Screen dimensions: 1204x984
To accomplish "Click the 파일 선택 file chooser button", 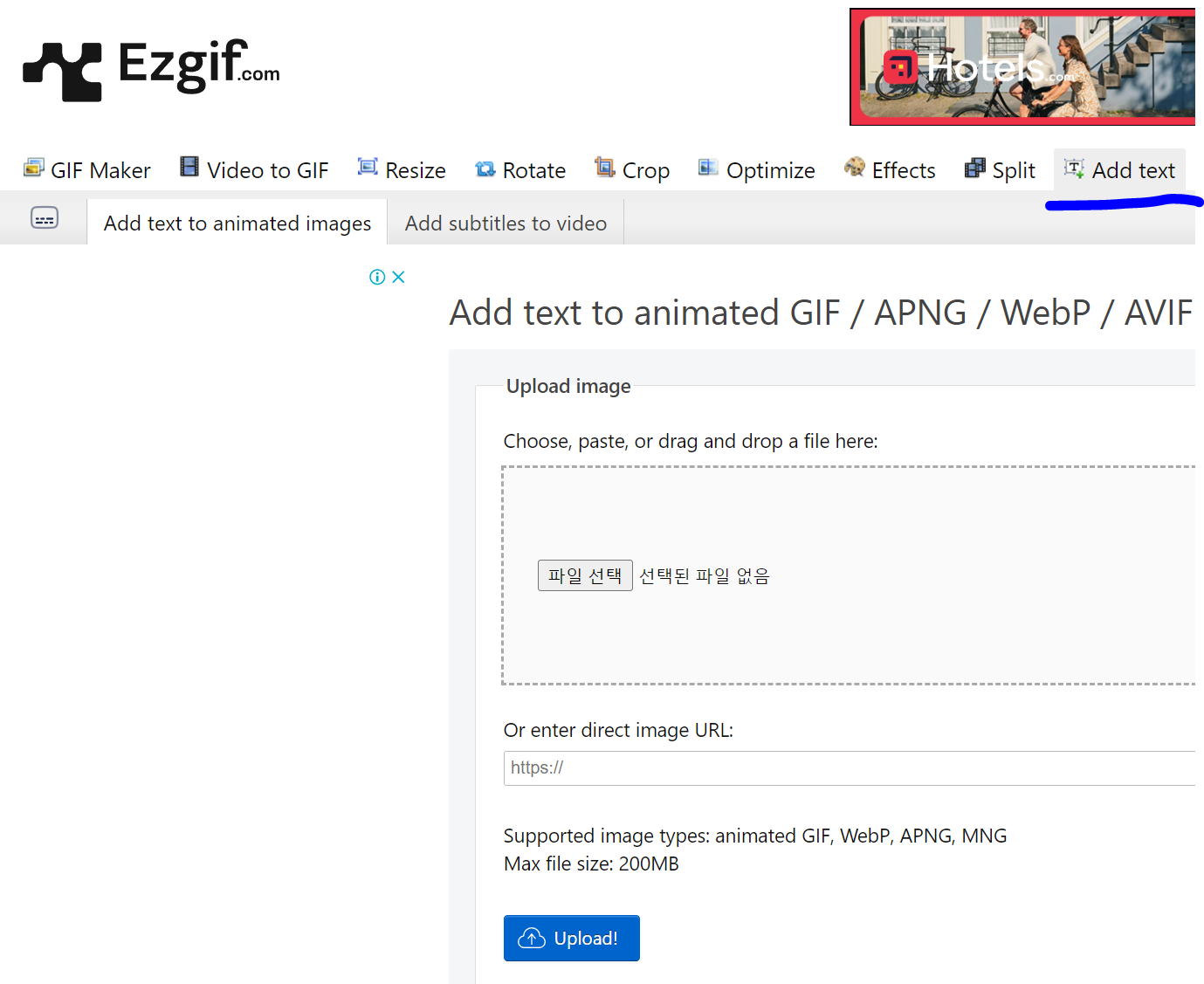I will point(585,575).
